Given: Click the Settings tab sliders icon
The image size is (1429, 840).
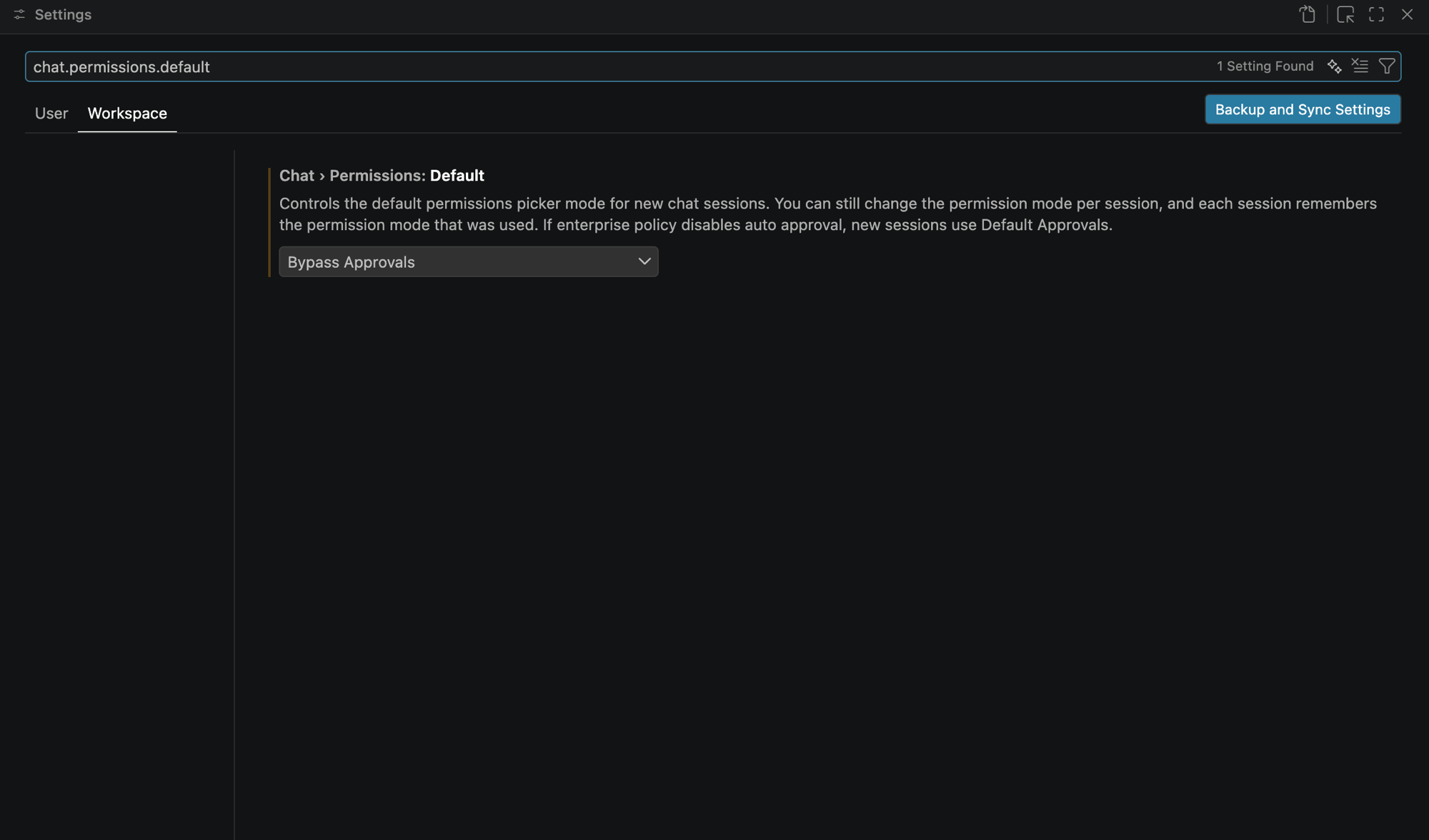Looking at the screenshot, I should pyautogui.click(x=19, y=14).
